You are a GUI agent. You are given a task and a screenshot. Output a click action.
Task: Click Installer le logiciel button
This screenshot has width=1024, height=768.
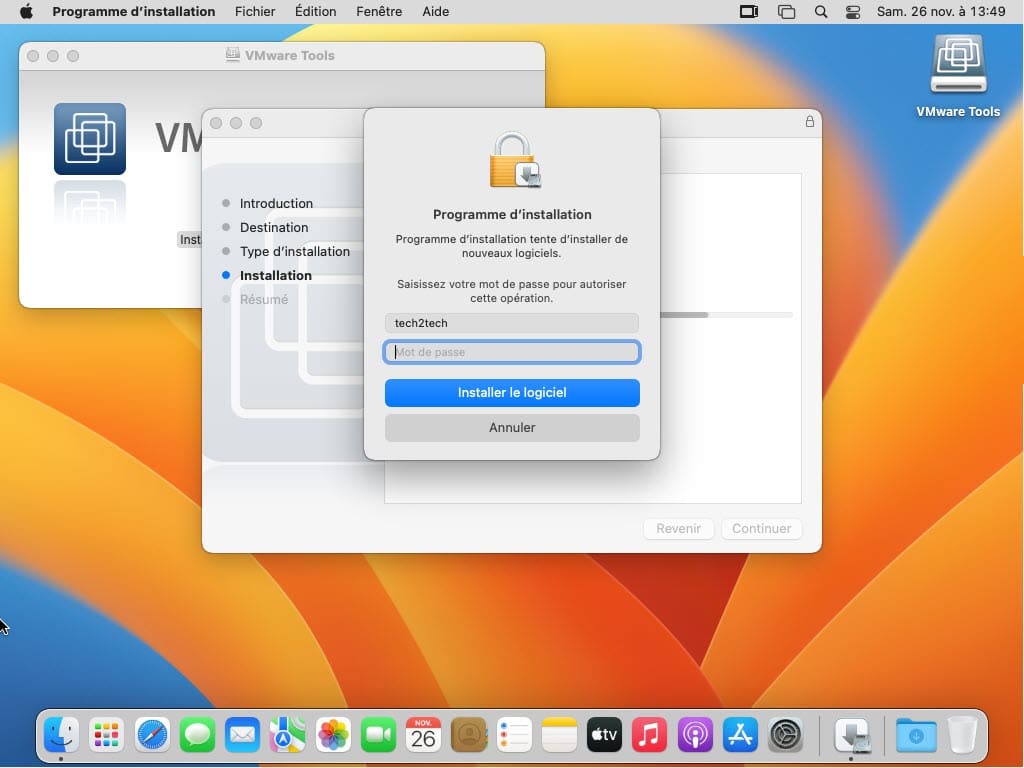click(512, 392)
